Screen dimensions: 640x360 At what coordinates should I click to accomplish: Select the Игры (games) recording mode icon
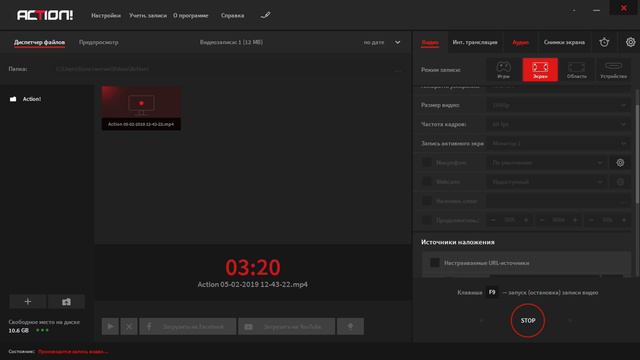click(x=503, y=70)
